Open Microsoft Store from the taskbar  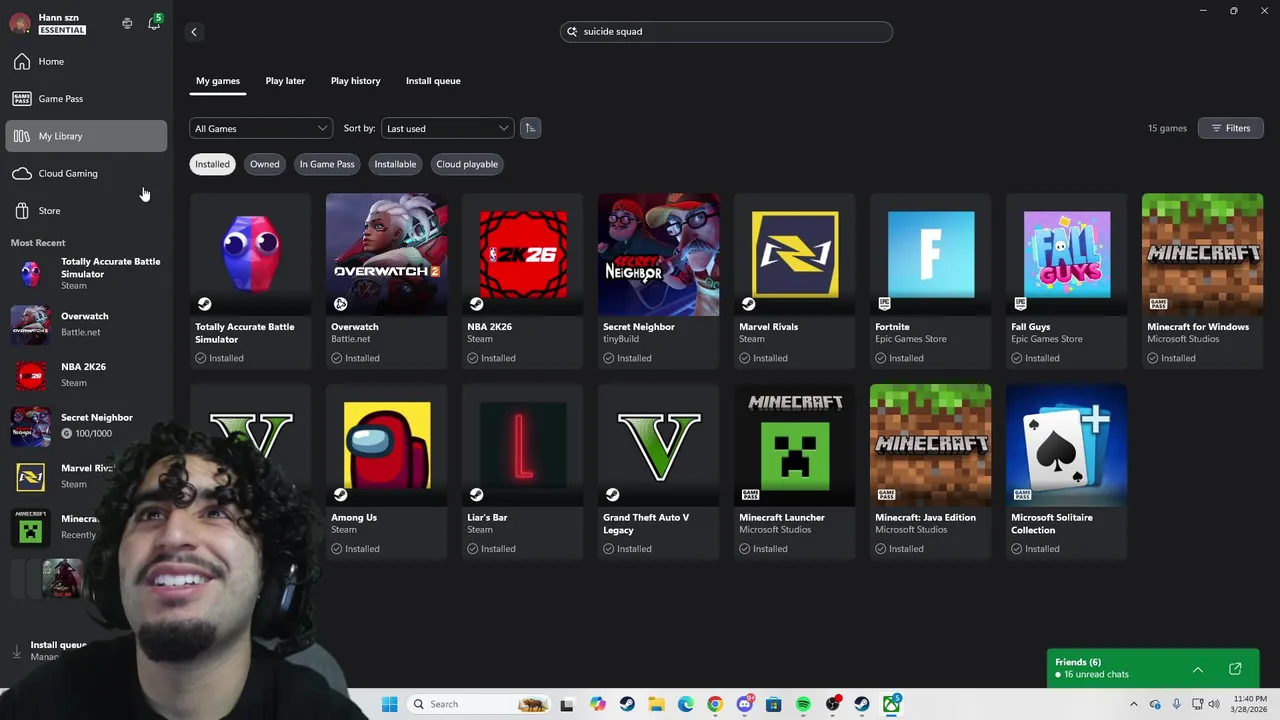click(x=773, y=704)
